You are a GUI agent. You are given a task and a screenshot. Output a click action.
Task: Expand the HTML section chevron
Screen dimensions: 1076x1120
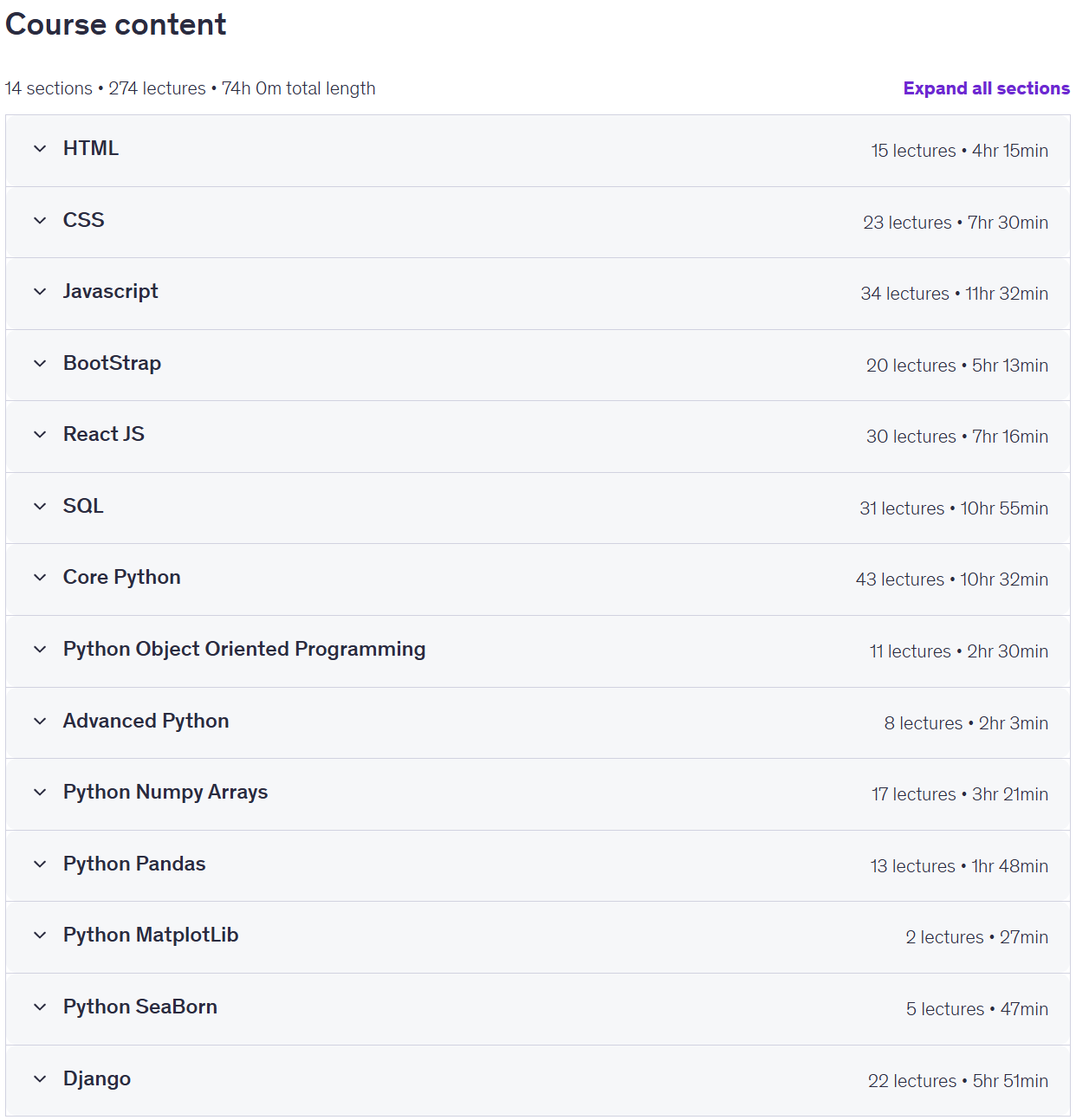(x=40, y=149)
